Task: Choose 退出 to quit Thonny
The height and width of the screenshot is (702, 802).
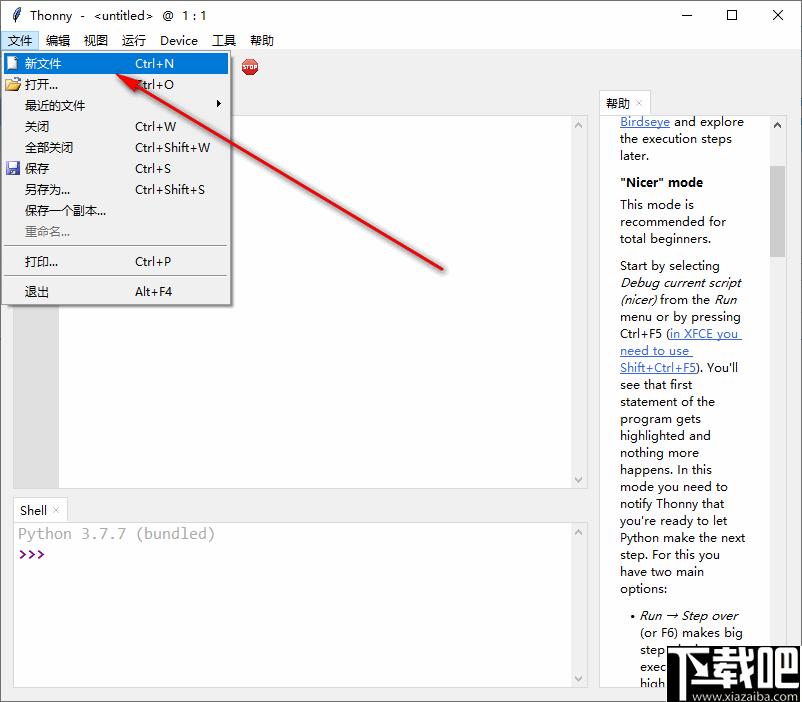Action: pos(116,292)
